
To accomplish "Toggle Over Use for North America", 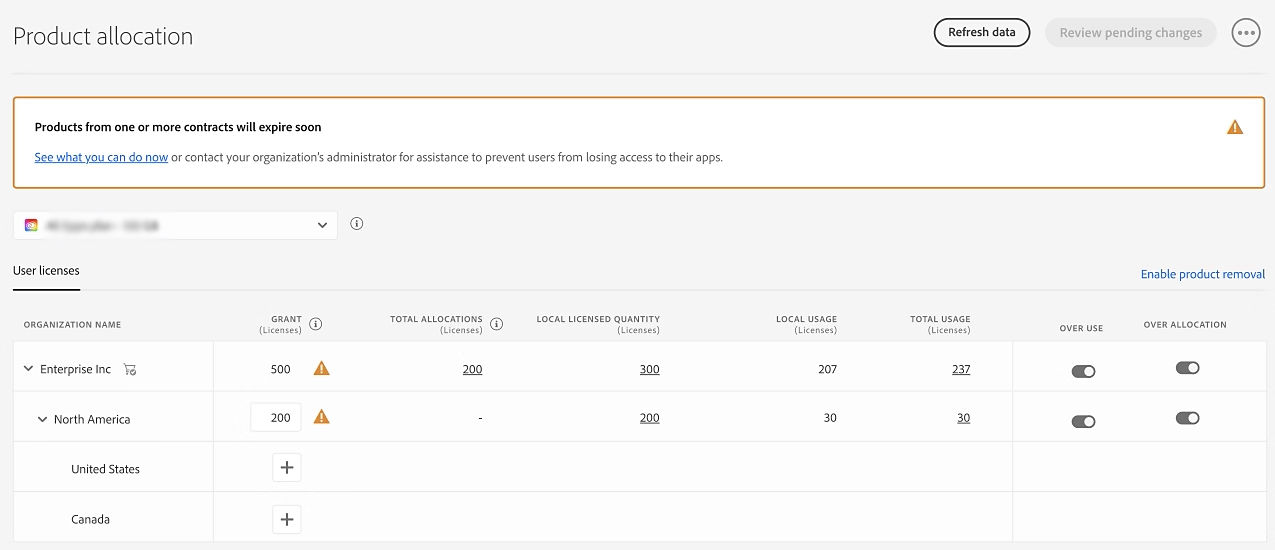I will (x=1083, y=421).
